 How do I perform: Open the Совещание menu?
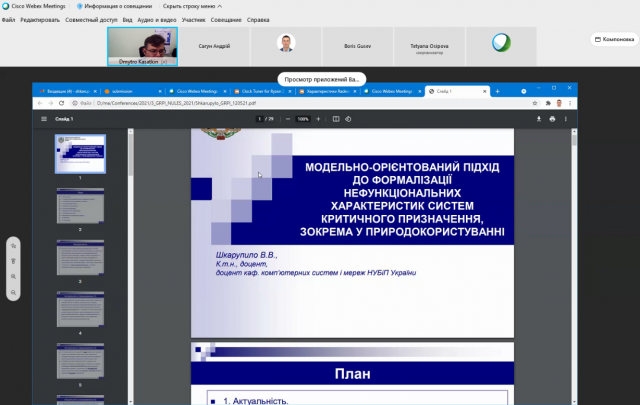pyautogui.click(x=226, y=20)
